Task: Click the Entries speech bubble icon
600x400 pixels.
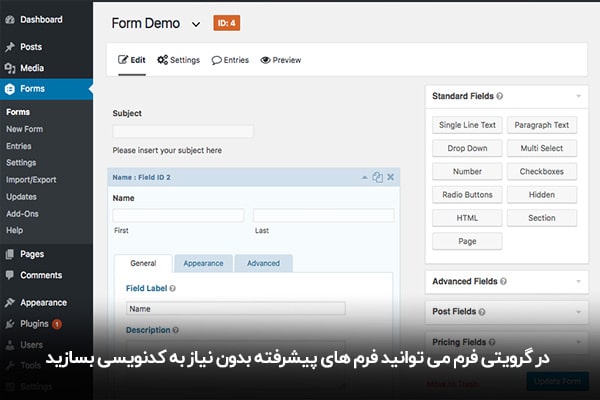Action: [217, 60]
